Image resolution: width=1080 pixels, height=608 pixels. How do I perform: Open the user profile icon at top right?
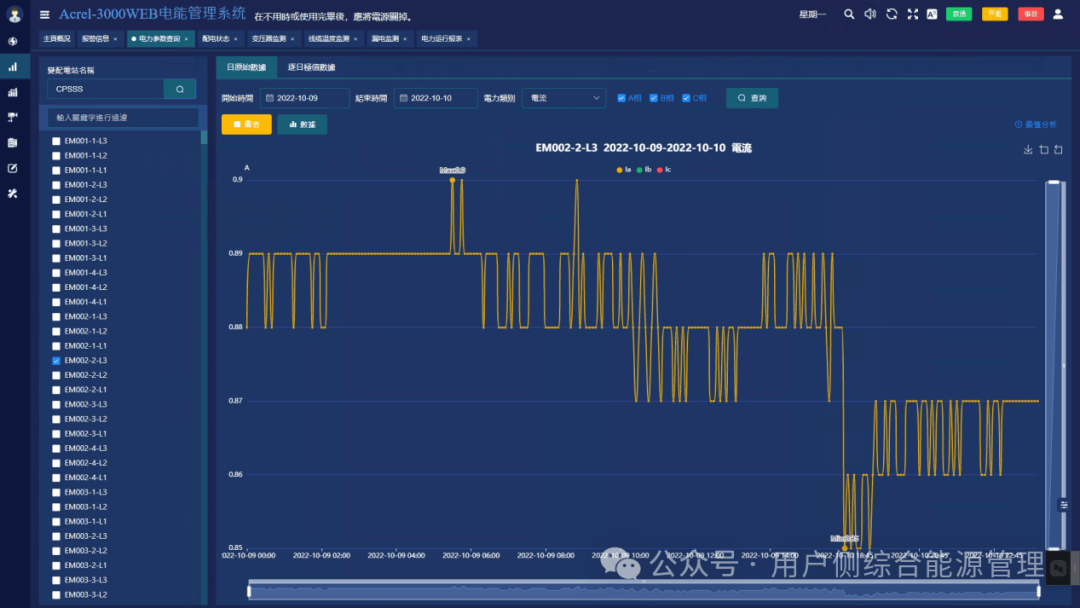click(1058, 14)
